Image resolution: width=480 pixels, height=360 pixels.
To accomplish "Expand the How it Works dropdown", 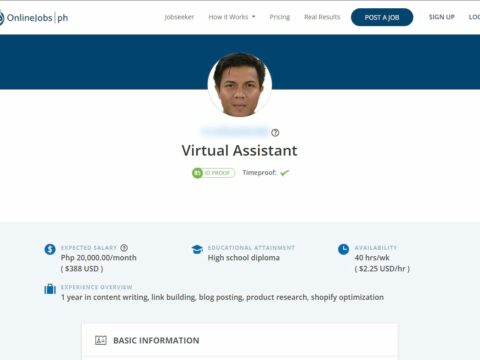I will tap(232, 17).
